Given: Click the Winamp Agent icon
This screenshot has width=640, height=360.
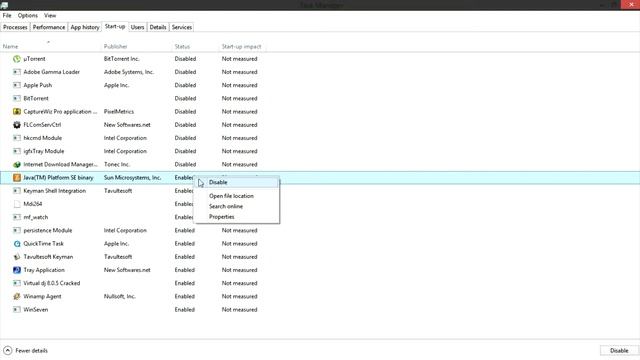Looking at the screenshot, I should tap(17, 296).
